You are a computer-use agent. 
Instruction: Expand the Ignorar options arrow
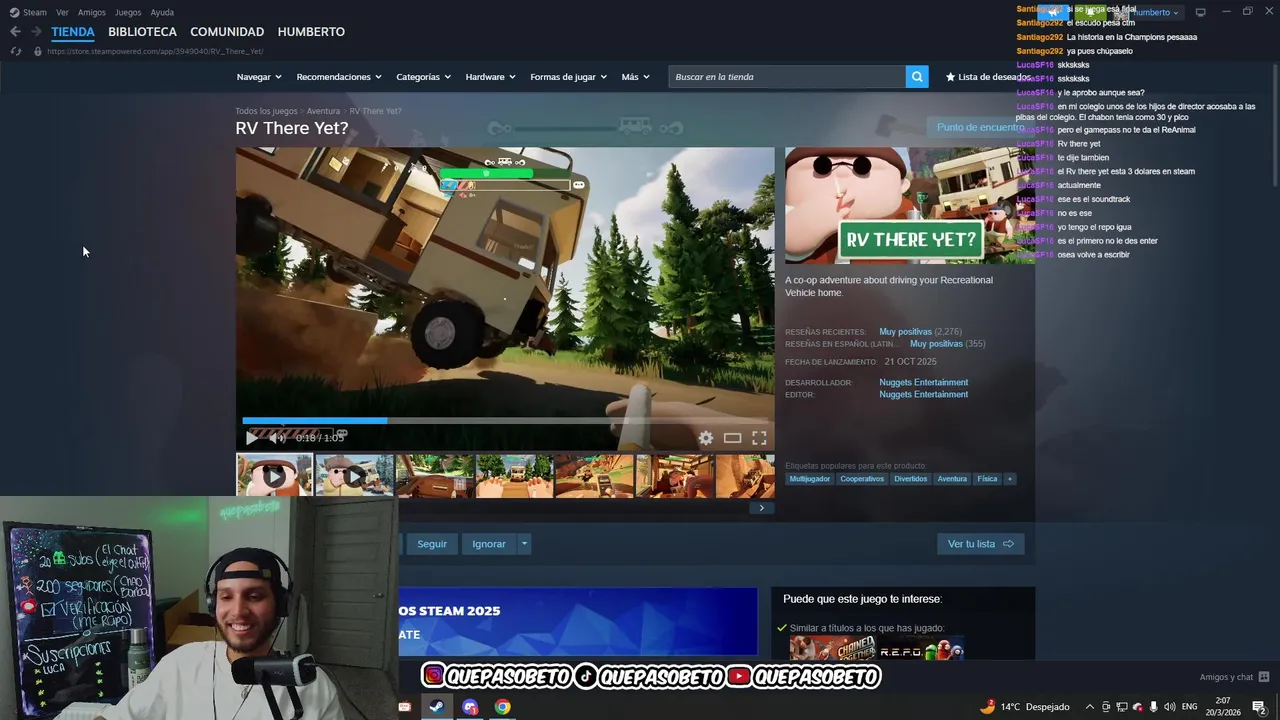click(524, 544)
